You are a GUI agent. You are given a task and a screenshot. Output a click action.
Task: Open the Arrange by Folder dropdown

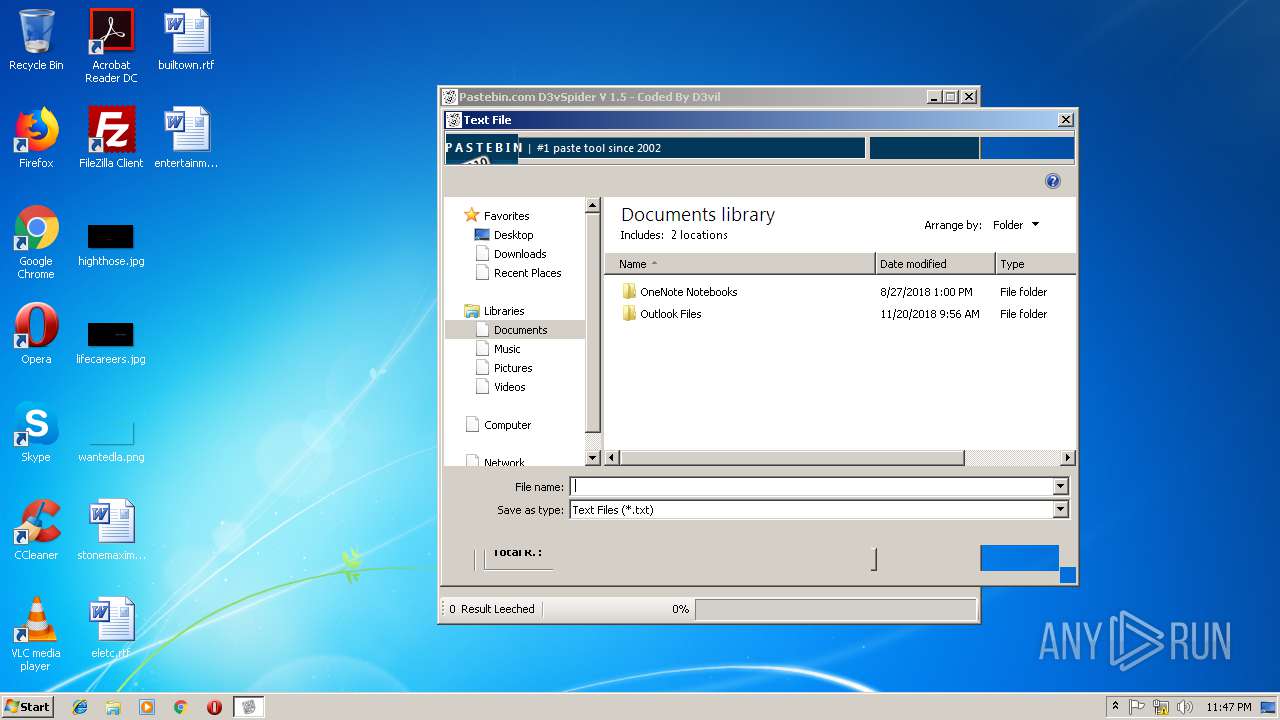(x=1015, y=225)
